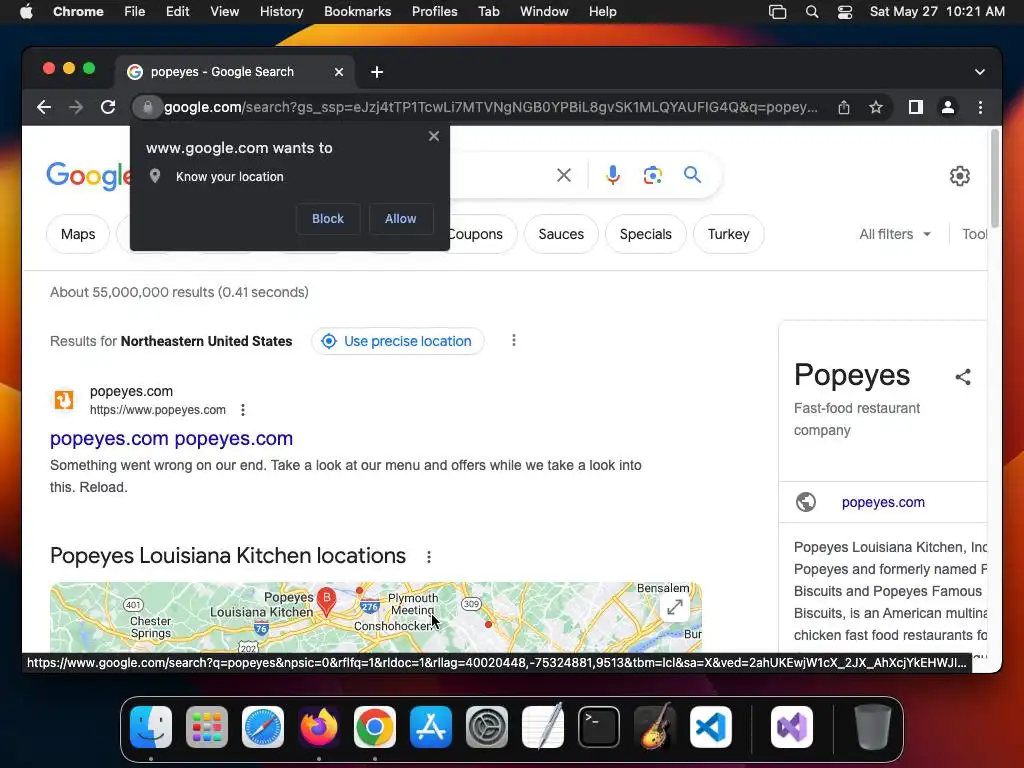
Task: Open more options next to Use precise location
Action: (514, 340)
